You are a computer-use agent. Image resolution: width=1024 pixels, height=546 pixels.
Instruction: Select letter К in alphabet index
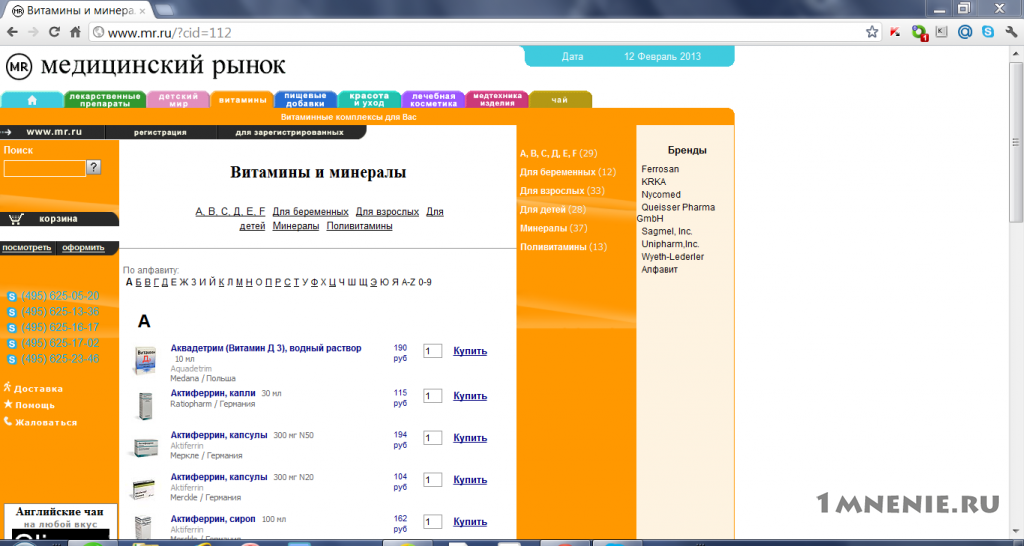(x=221, y=282)
